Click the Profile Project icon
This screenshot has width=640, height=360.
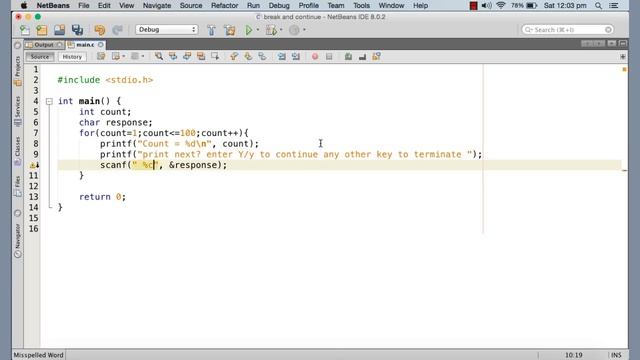tap(294, 30)
